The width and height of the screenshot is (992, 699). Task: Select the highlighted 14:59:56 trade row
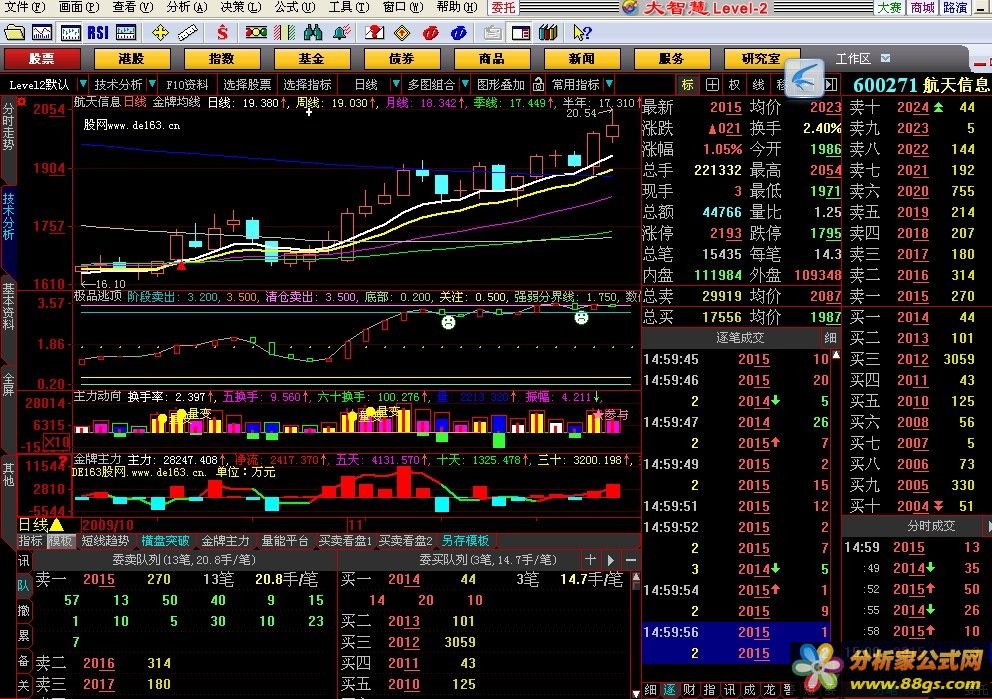coord(736,633)
